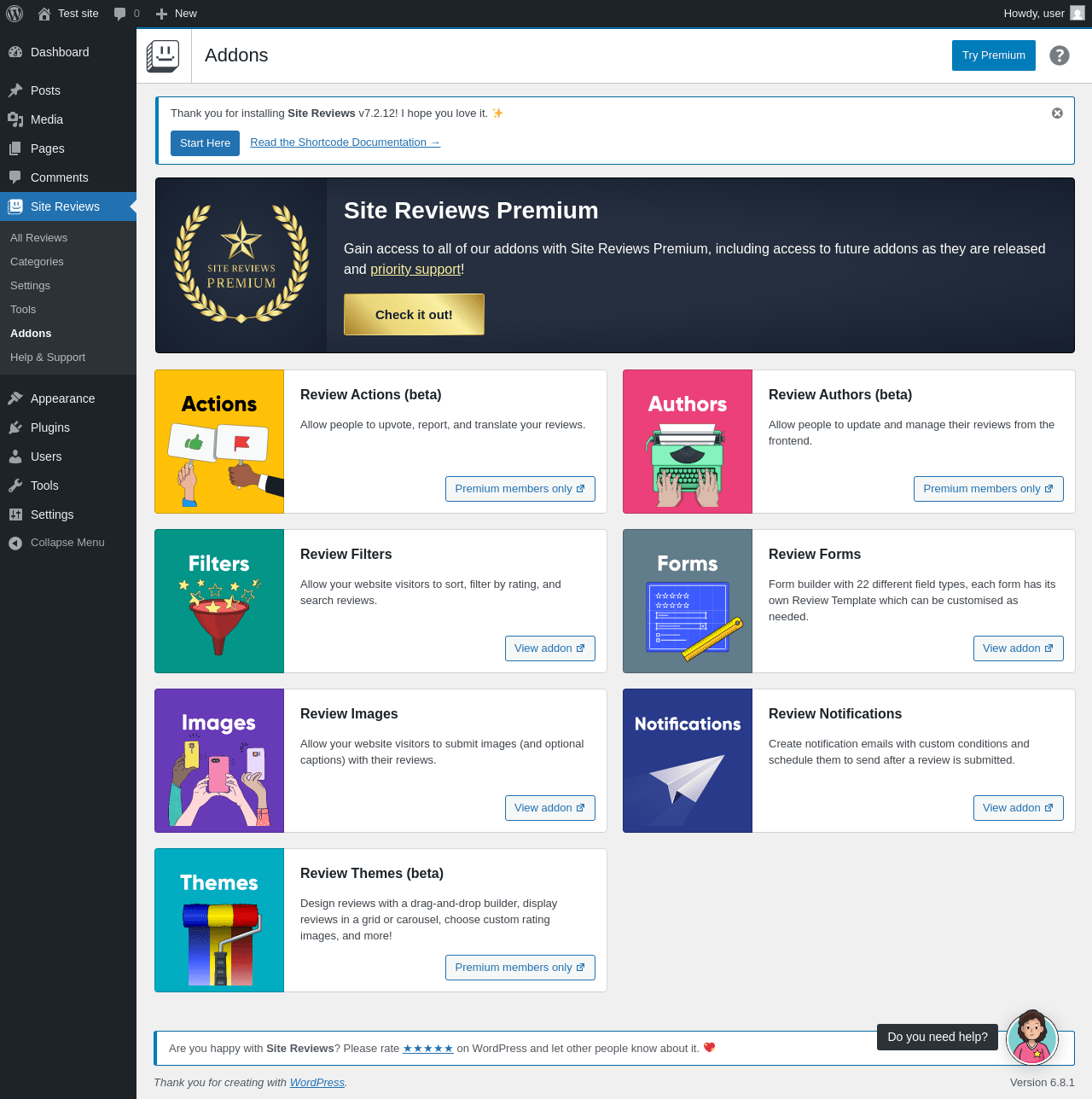Viewport: 1092px width, 1099px height.
Task: Open the help question mark icon
Action: (1060, 55)
